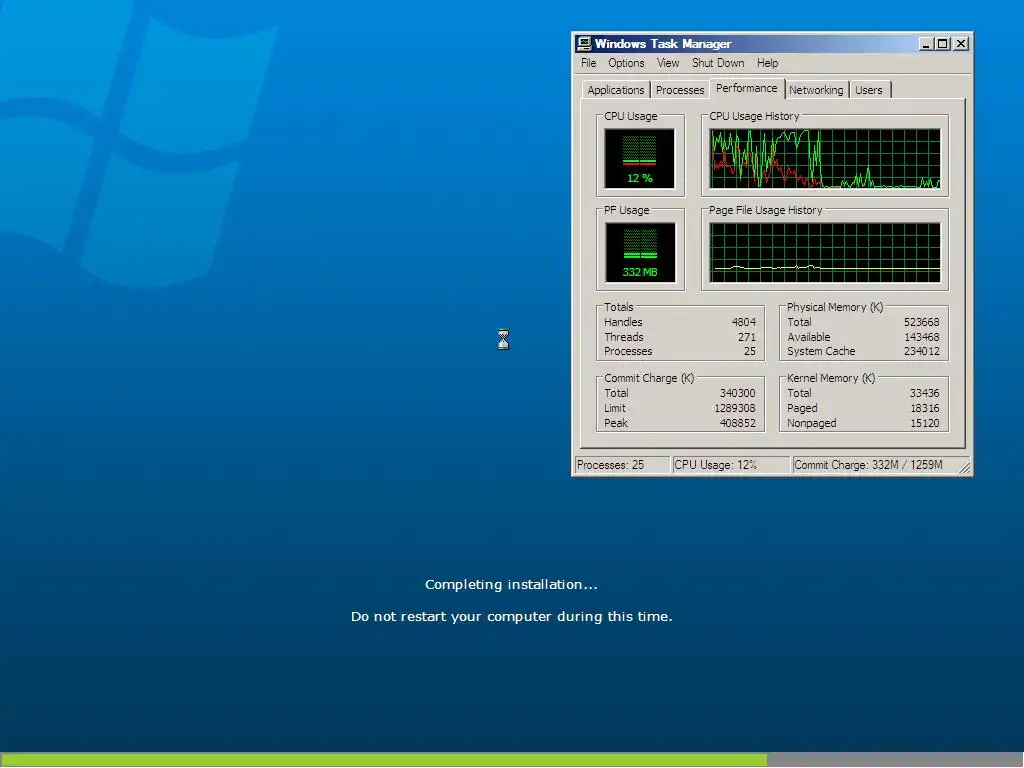This screenshot has width=1024, height=768.
Task: Click the 'CPU Usage: 12%' status bar entry
Action: [730, 465]
